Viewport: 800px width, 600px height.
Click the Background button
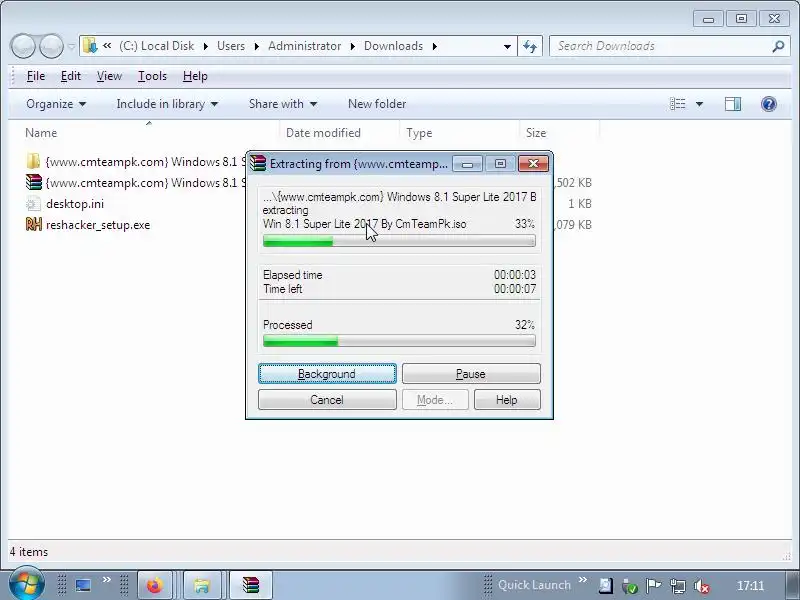click(x=327, y=373)
